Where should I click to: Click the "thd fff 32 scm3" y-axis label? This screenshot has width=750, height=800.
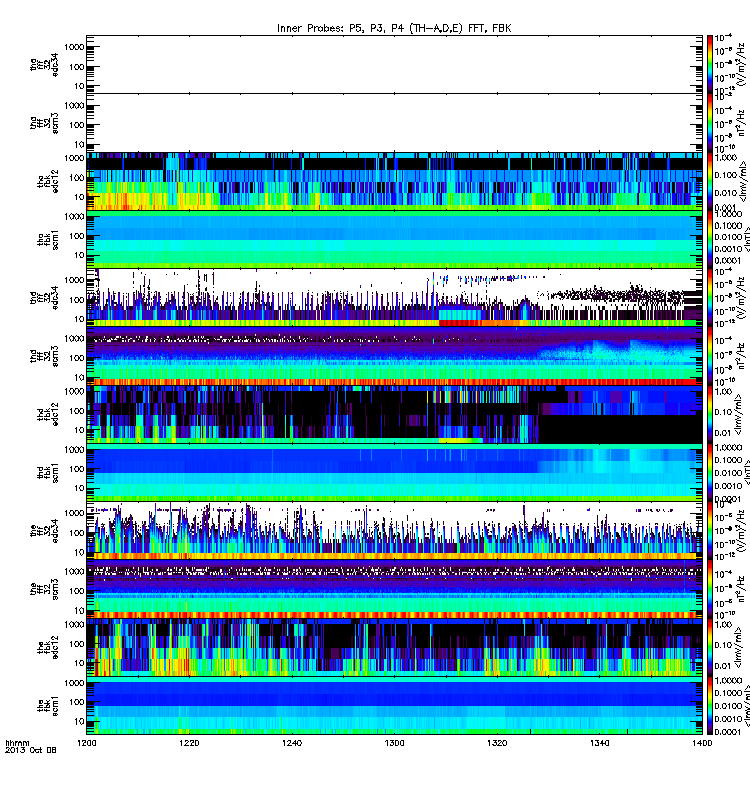(x=44, y=356)
